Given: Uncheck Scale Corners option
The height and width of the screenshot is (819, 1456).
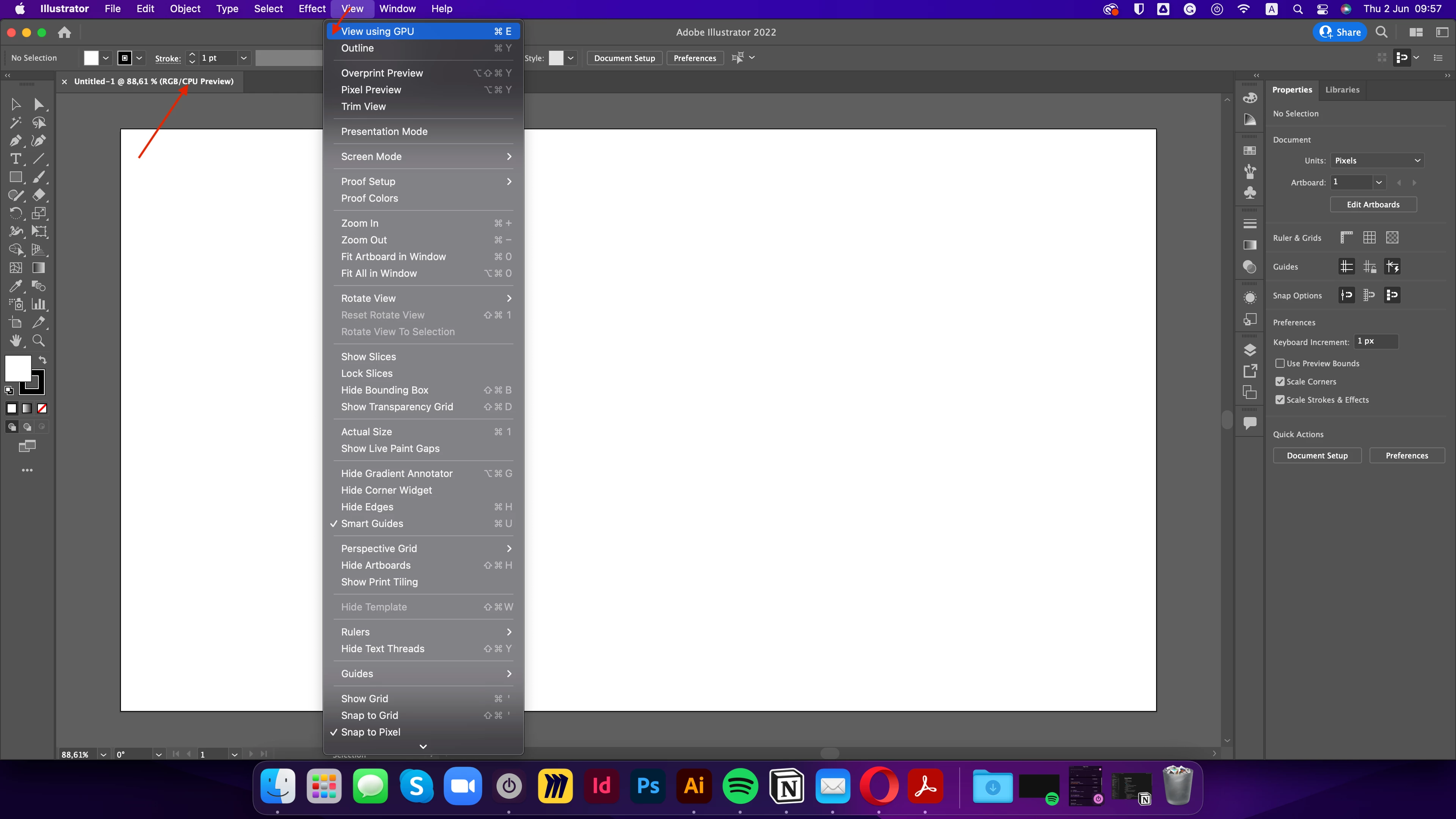Looking at the screenshot, I should (x=1280, y=381).
